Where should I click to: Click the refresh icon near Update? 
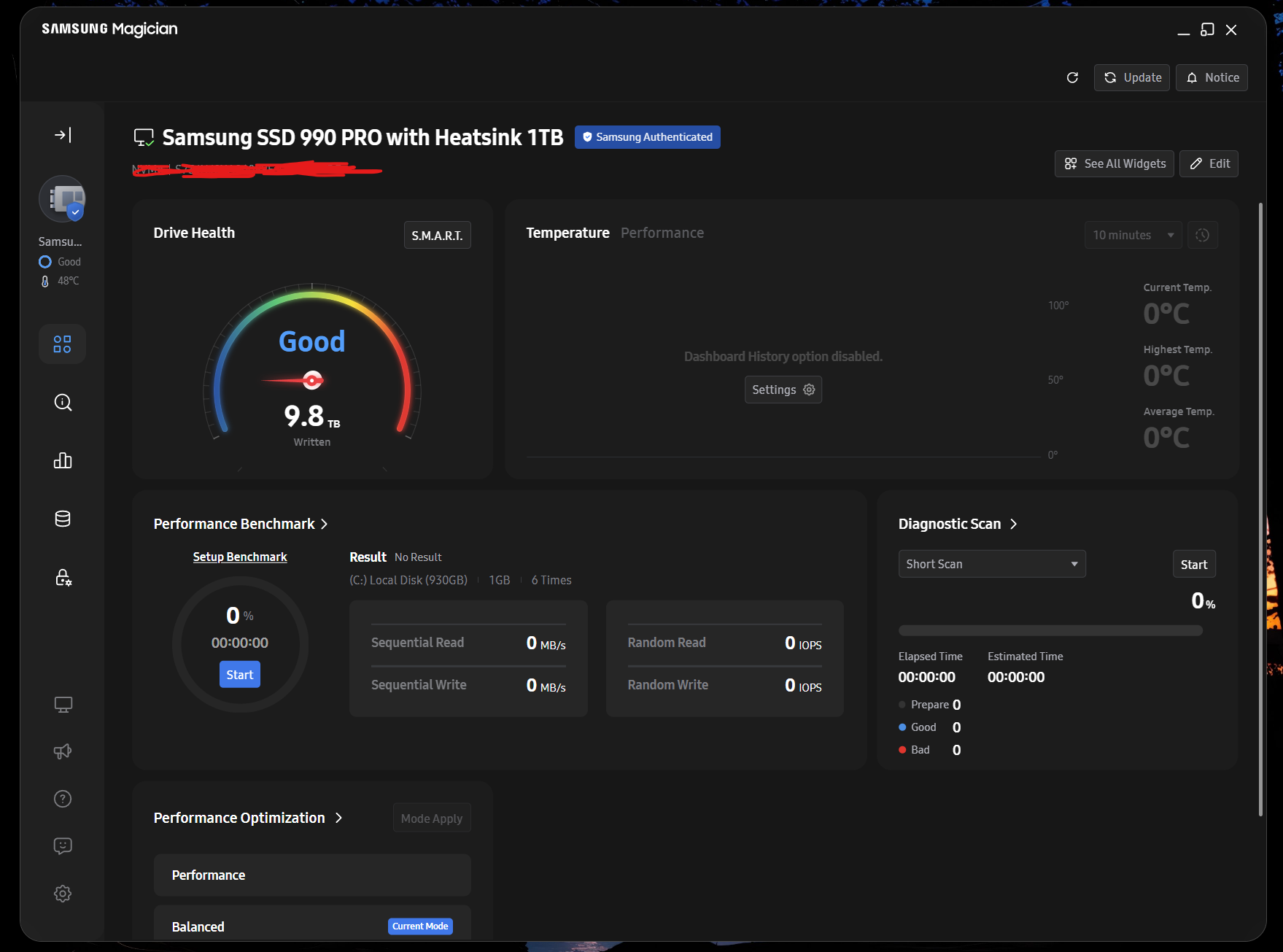pyautogui.click(x=1072, y=78)
